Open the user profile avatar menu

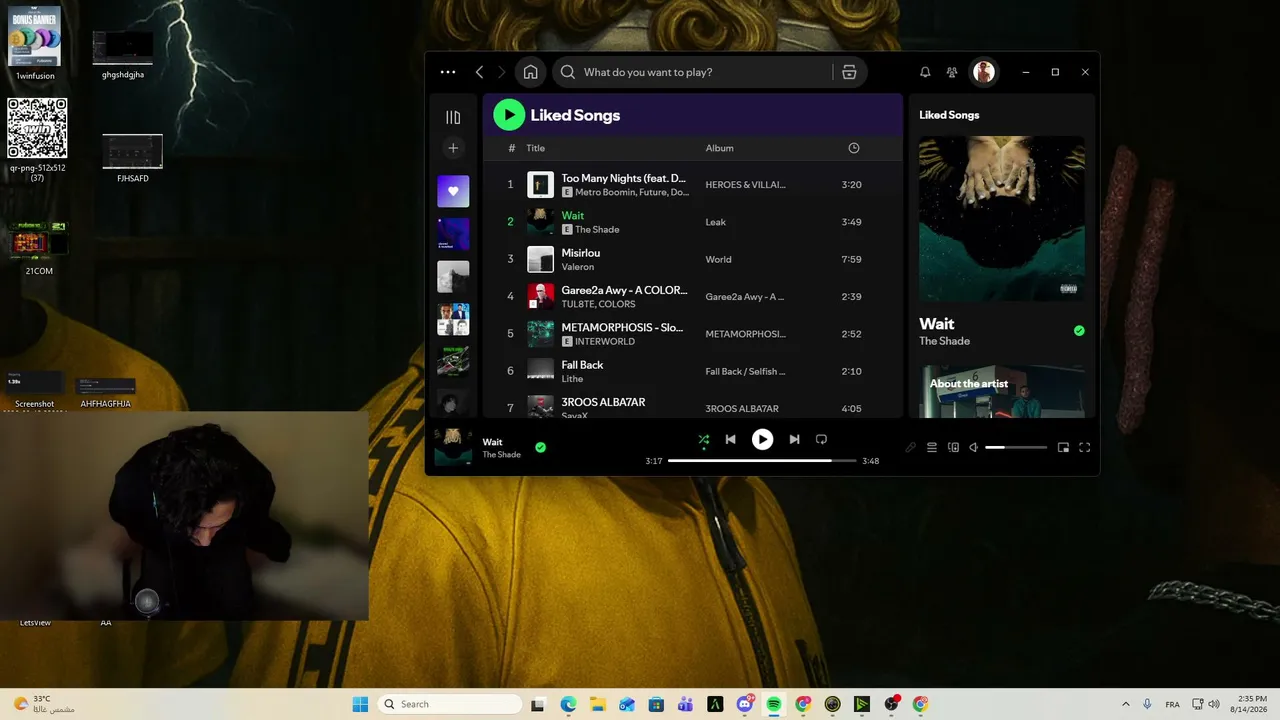[x=984, y=72]
